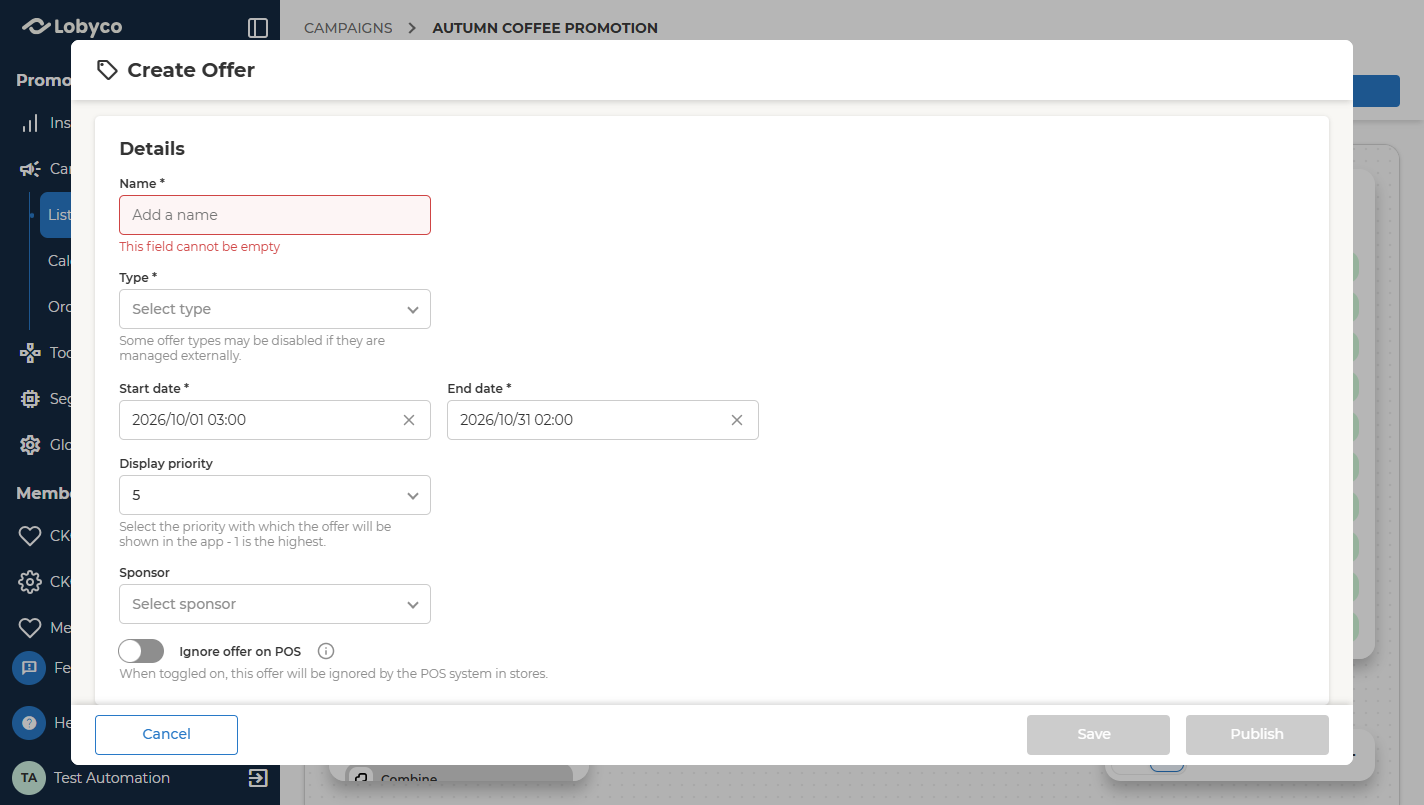The height and width of the screenshot is (805, 1424).
Task: Click the Save button
Action: click(x=1098, y=734)
